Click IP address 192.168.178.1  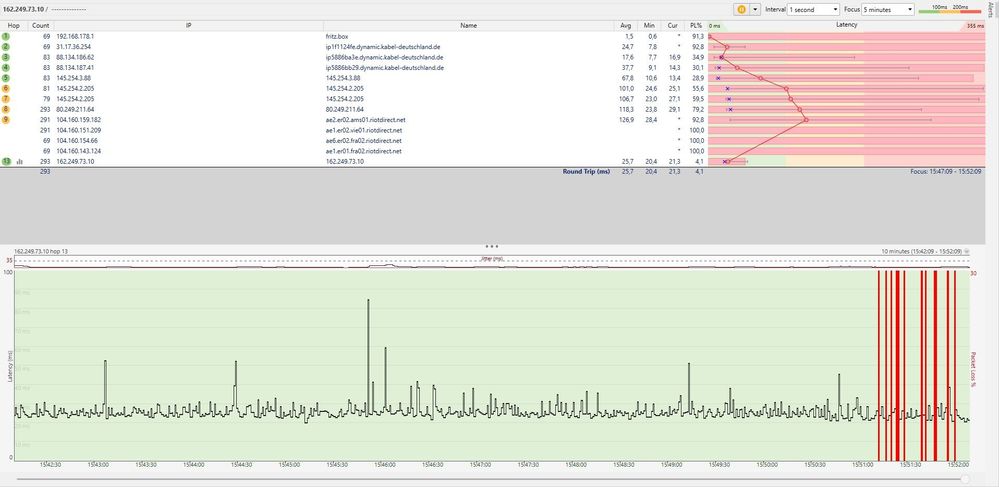point(75,36)
